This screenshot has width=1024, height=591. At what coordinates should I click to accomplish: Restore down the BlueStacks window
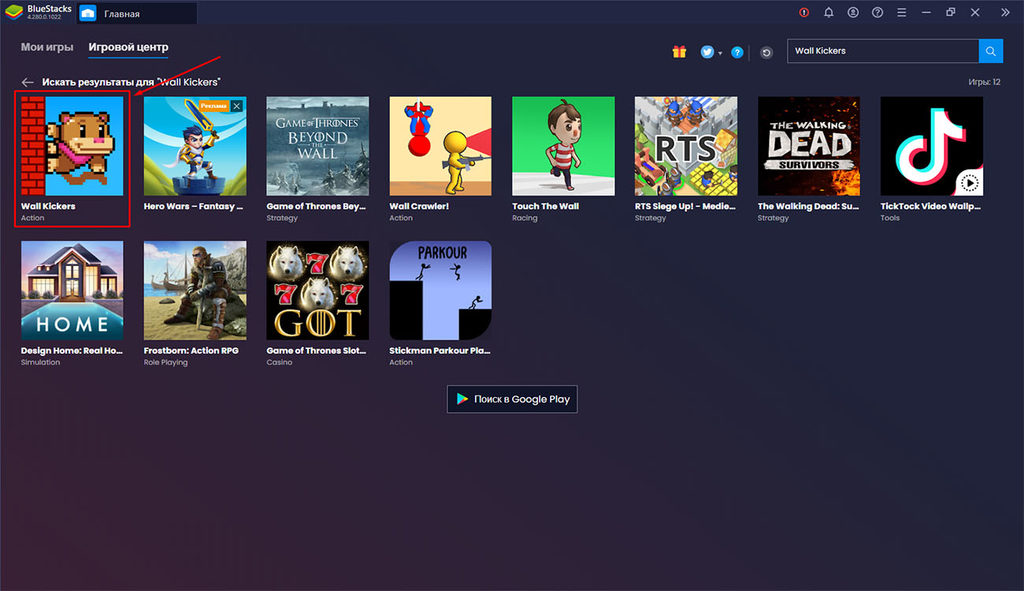tap(951, 12)
